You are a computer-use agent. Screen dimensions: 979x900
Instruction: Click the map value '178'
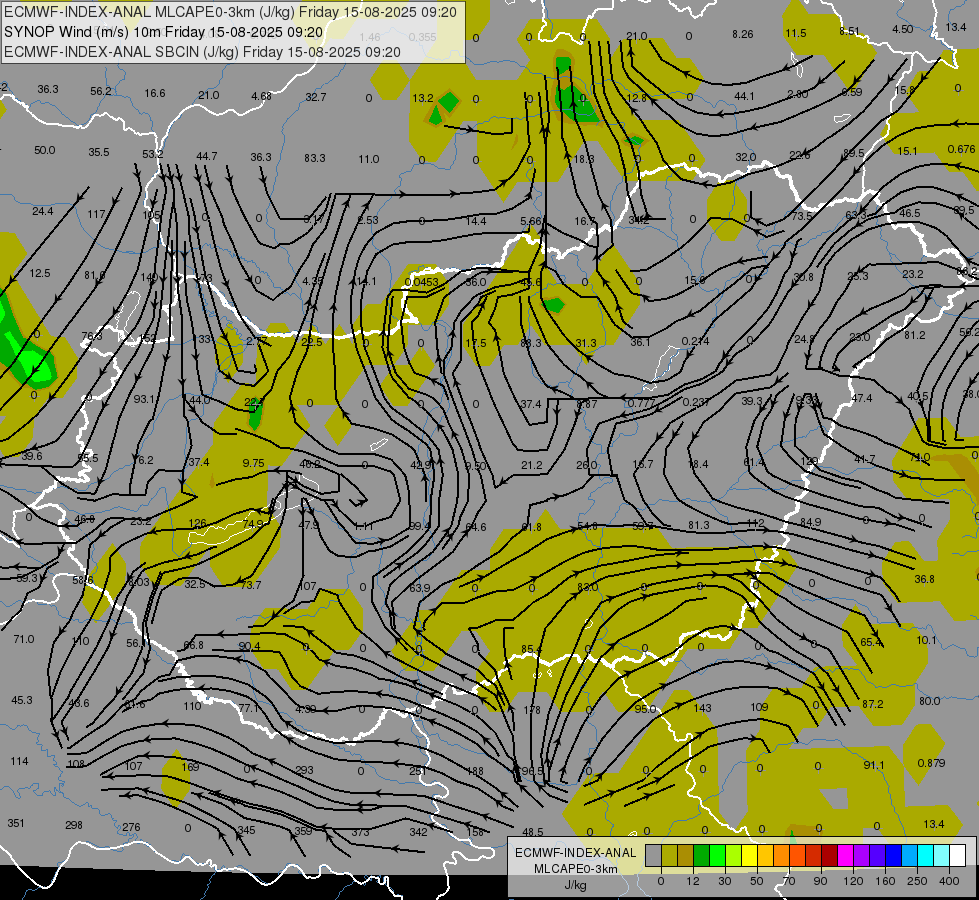531,710
